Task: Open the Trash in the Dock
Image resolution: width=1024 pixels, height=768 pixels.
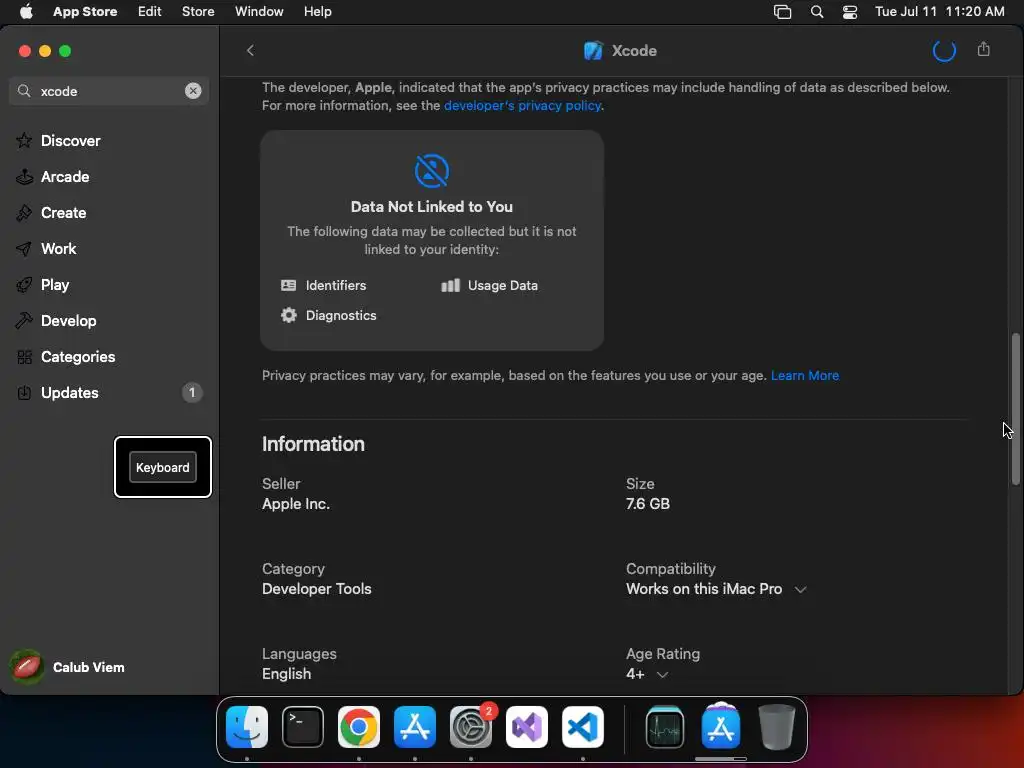Action: click(x=776, y=727)
